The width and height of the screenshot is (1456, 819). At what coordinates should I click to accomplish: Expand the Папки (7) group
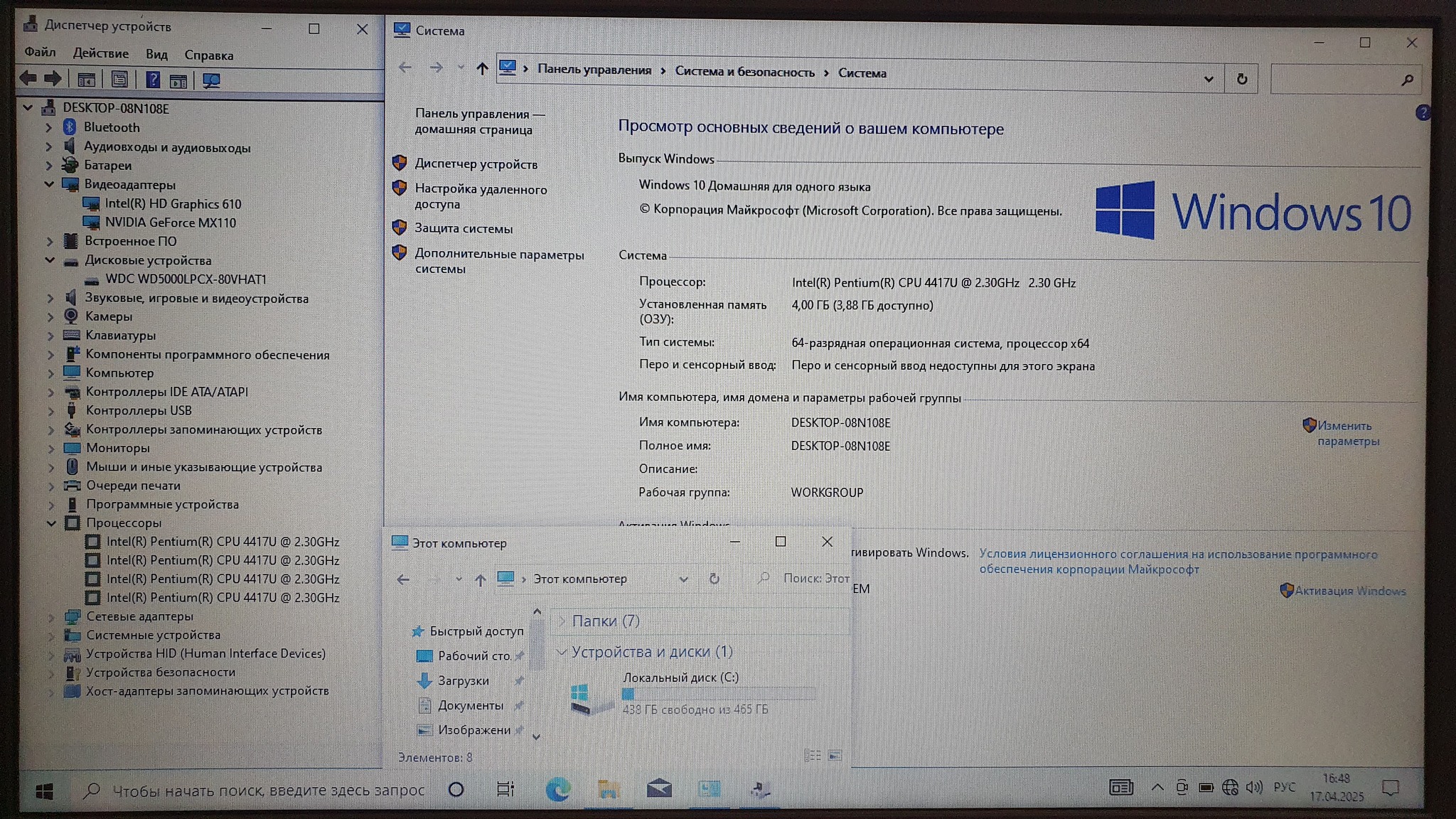click(562, 621)
